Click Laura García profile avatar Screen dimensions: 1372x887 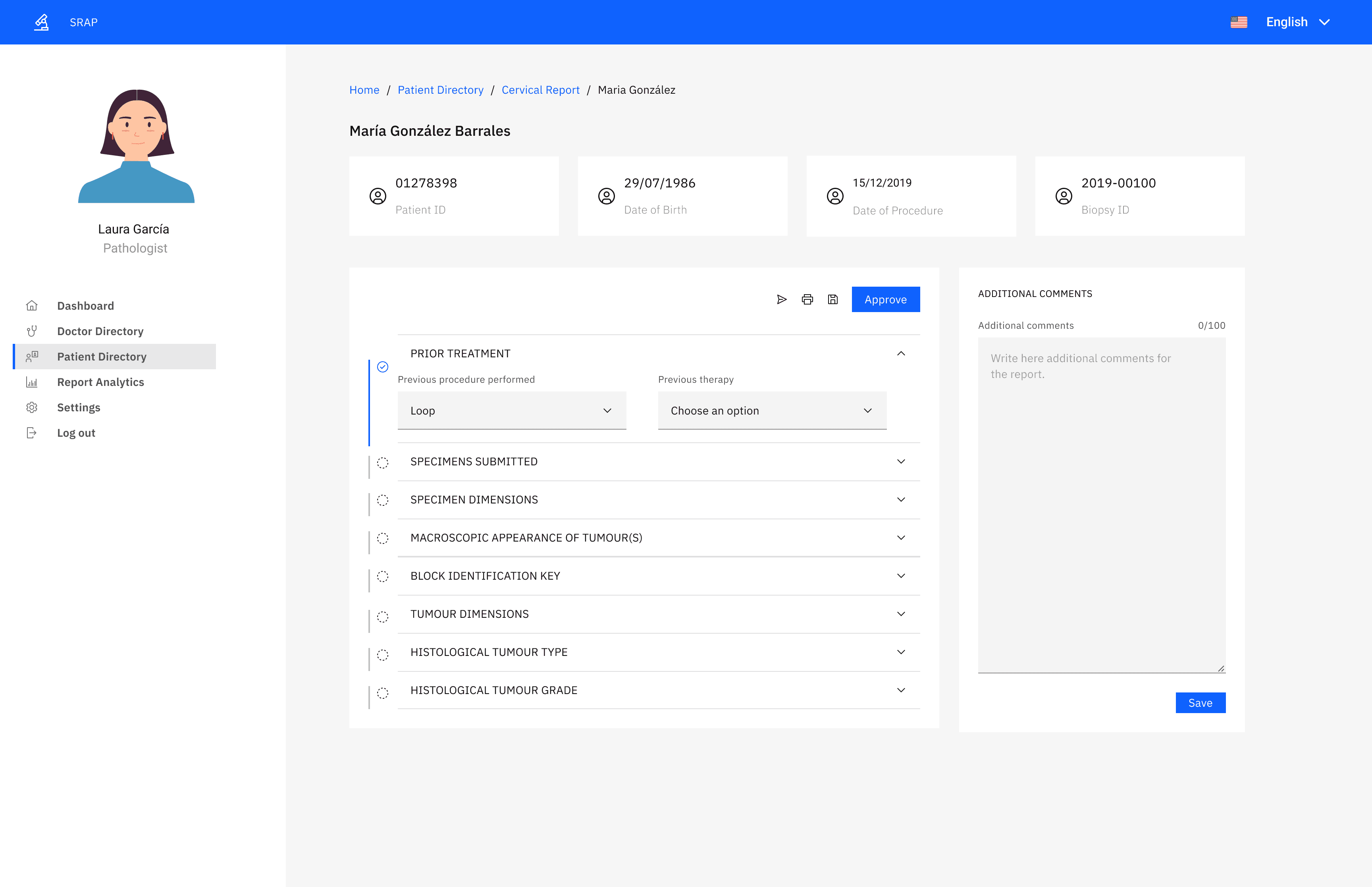coord(136,146)
